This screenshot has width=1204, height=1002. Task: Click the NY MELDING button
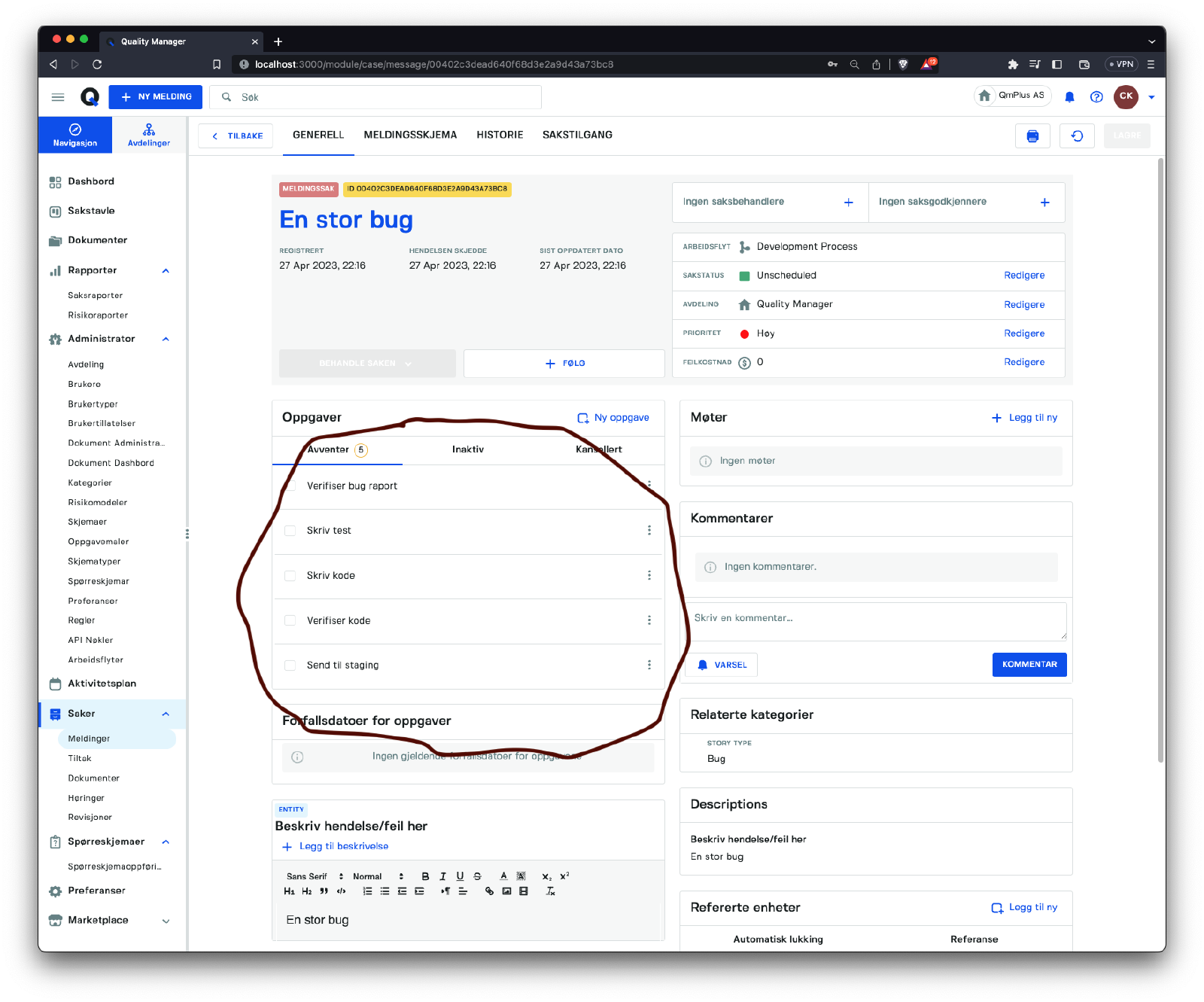point(156,97)
